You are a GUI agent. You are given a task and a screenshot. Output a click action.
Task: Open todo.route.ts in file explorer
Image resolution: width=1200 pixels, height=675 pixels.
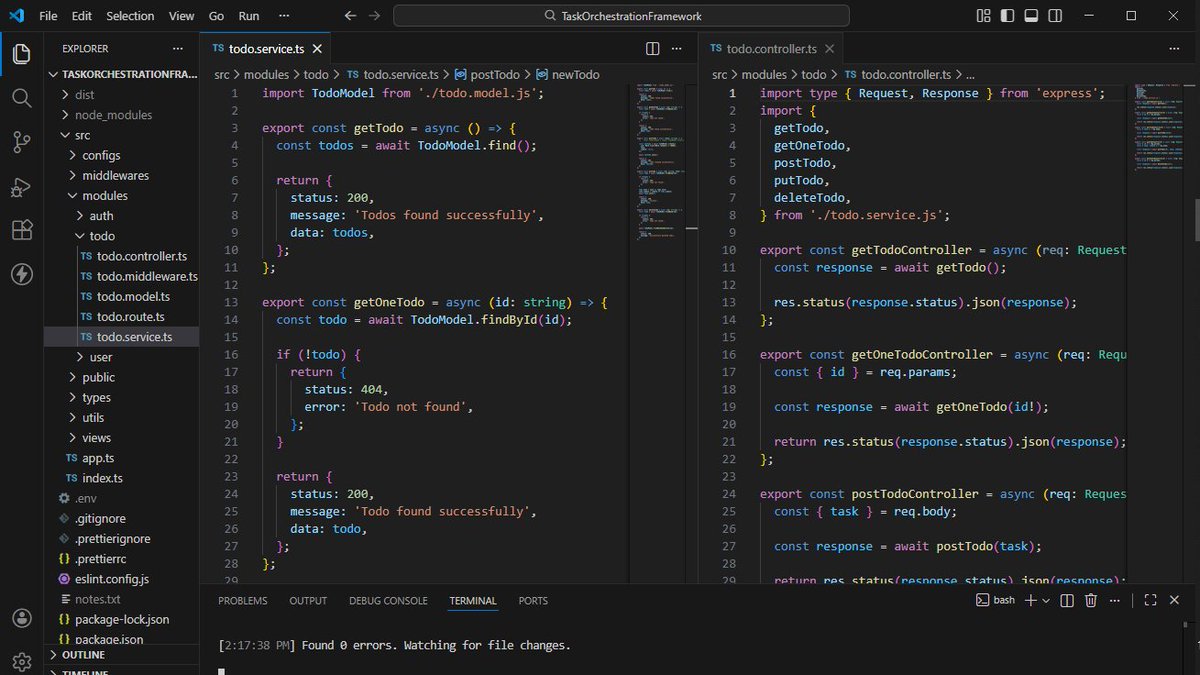click(122, 316)
